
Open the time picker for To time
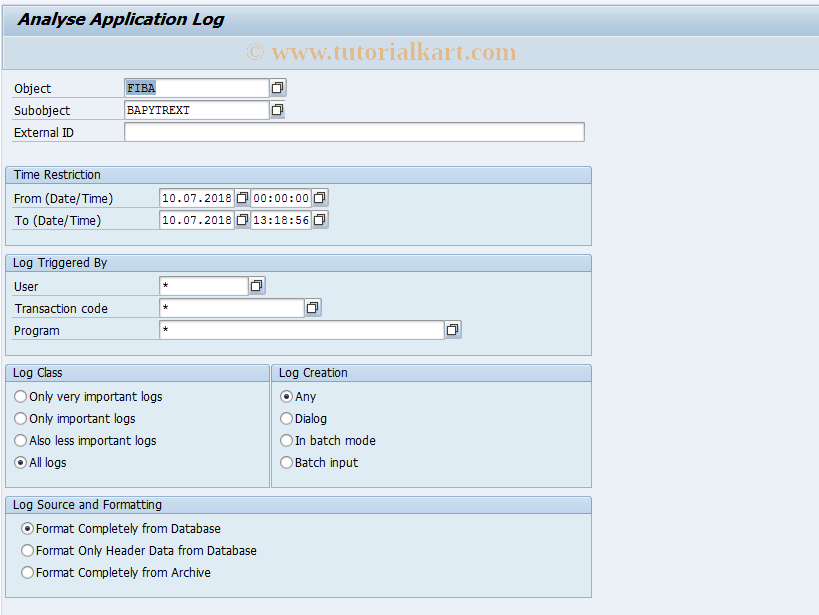tap(319, 219)
